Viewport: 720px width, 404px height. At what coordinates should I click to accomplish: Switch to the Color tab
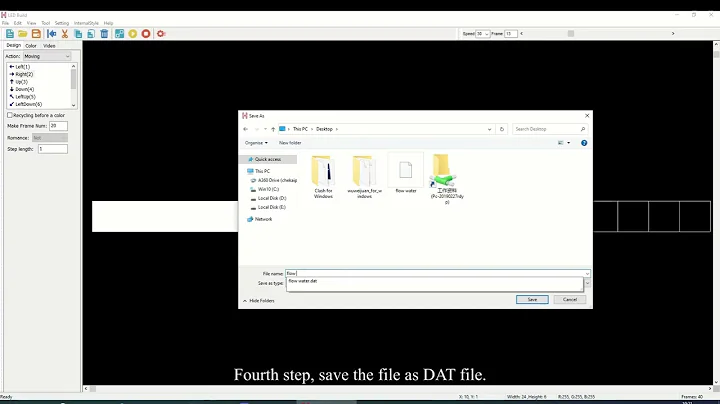coord(31,46)
